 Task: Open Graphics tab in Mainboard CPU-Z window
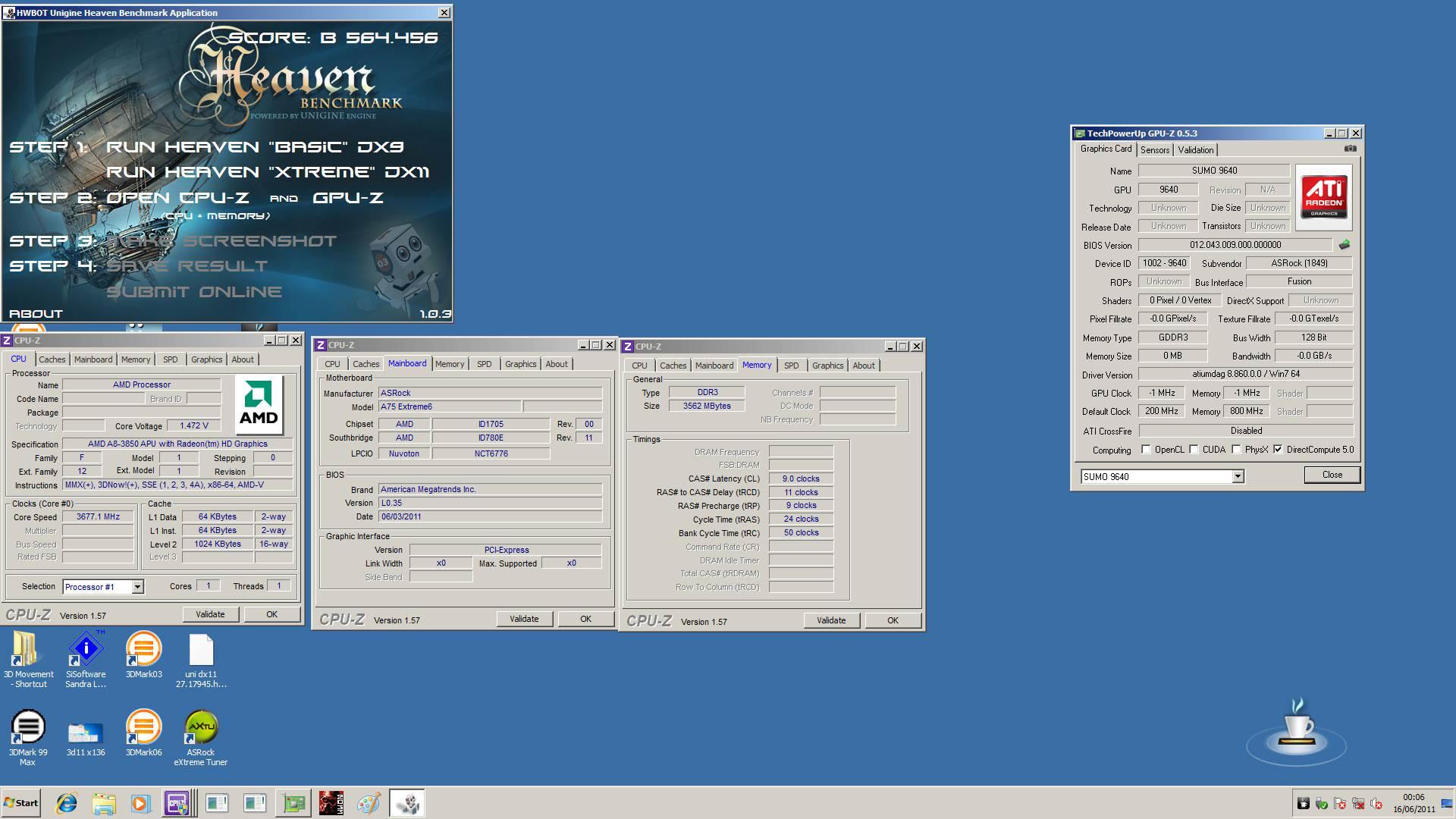click(x=521, y=364)
